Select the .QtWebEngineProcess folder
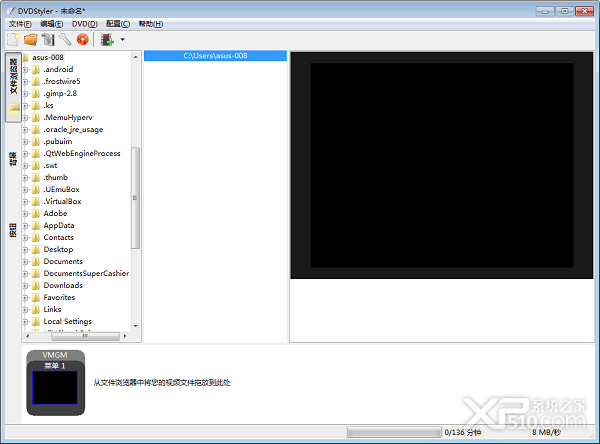Screen dimensions: 600x444 click(82, 153)
